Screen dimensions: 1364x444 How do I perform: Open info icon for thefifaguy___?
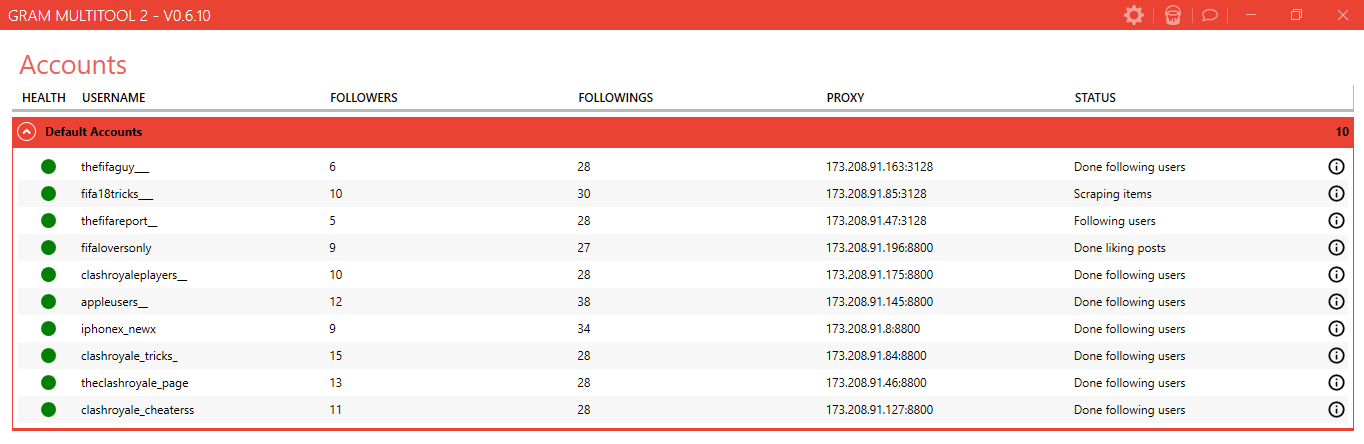[x=1335, y=167]
